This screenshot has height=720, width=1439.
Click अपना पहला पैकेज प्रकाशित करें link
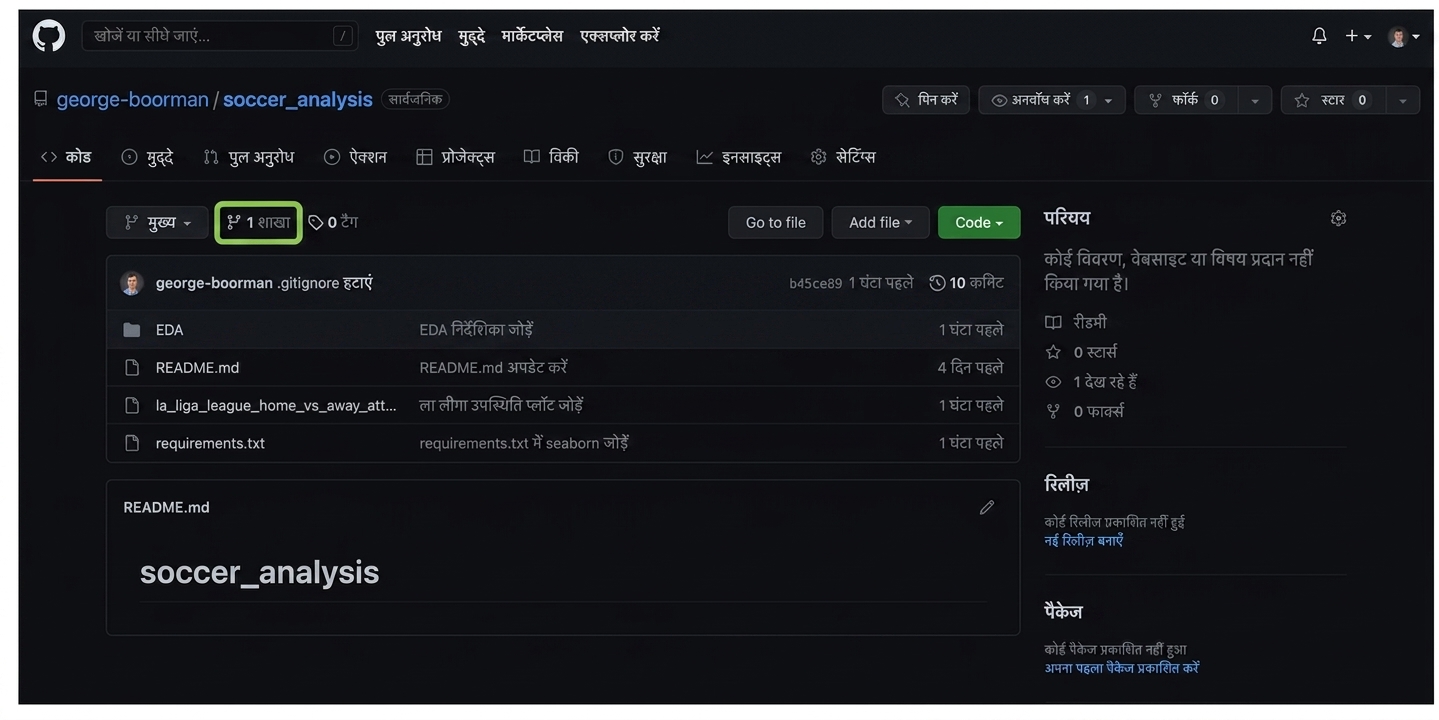[x=1121, y=668]
